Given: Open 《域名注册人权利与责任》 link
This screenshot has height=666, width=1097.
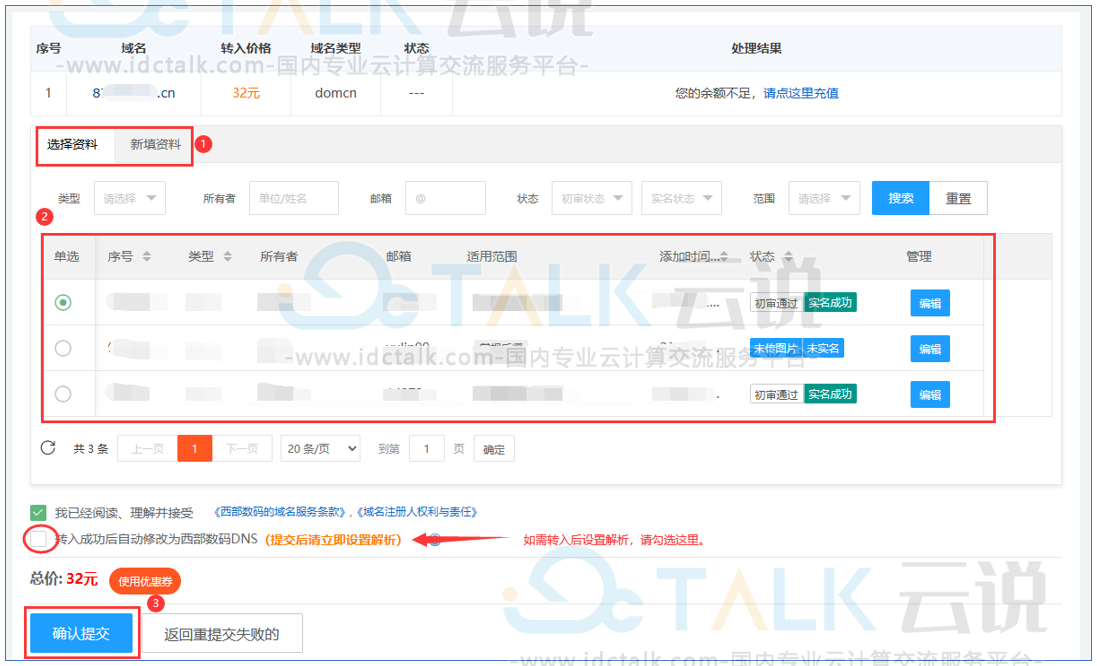Looking at the screenshot, I should tap(418, 512).
